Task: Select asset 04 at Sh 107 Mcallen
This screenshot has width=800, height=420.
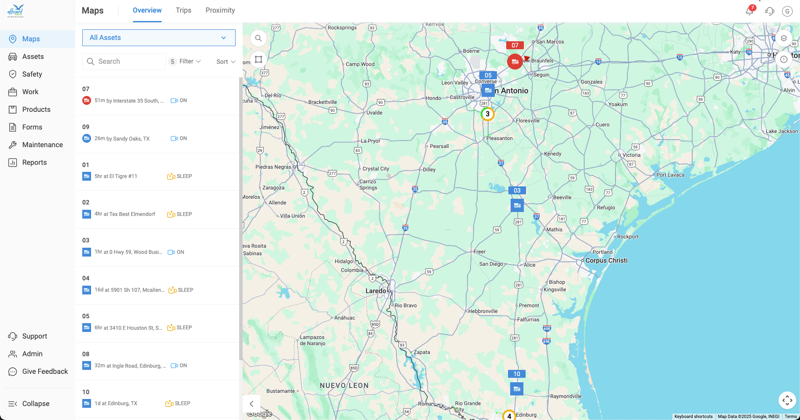Action: pos(159,285)
